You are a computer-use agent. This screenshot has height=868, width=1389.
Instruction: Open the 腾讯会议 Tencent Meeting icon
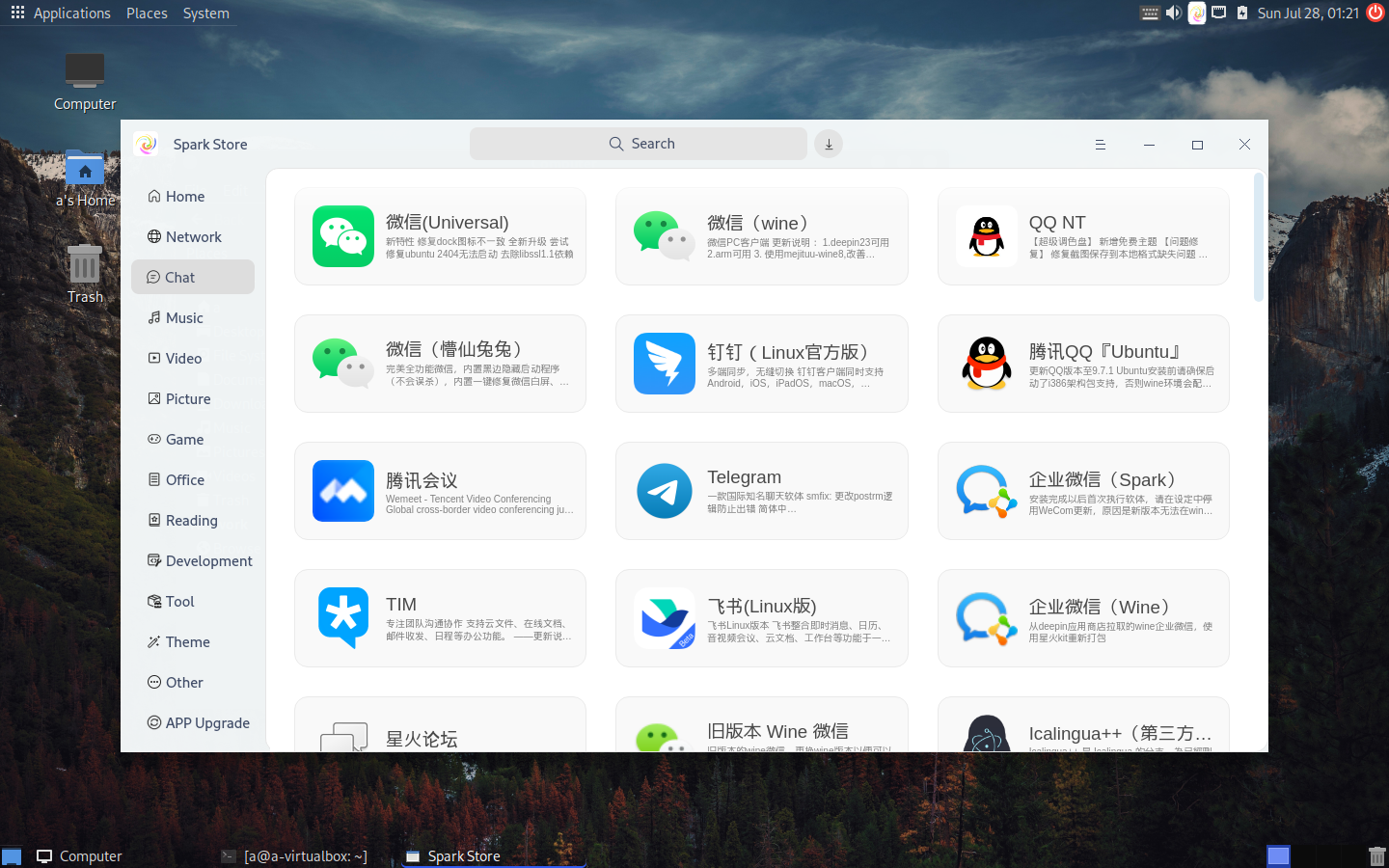[x=343, y=491]
